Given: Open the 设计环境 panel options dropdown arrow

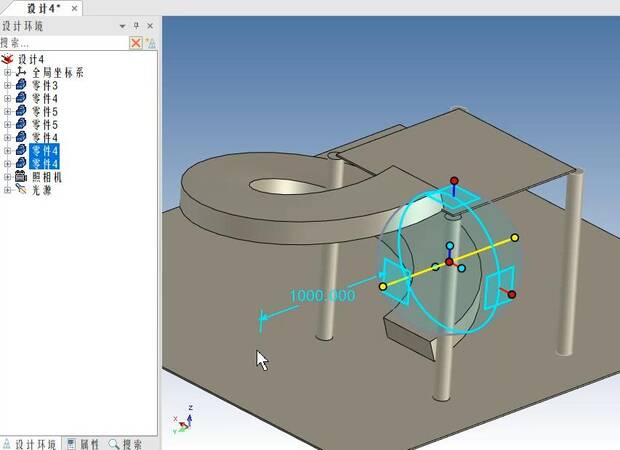Looking at the screenshot, I should [x=122, y=26].
